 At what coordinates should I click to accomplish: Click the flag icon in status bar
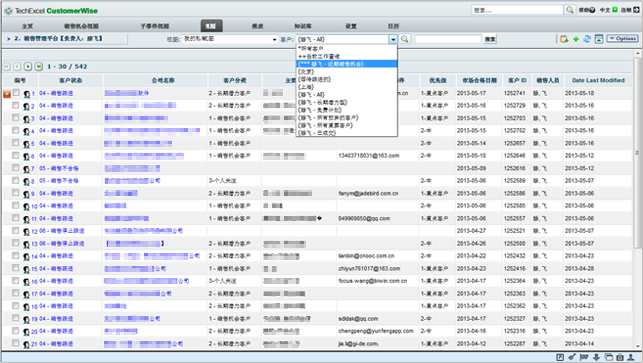(x=584, y=357)
